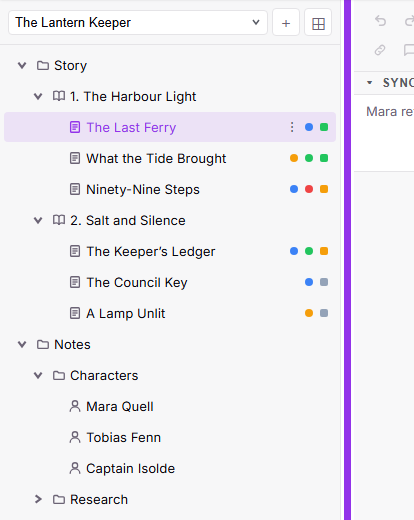Collapse the Story folder chevron
The width and height of the screenshot is (414, 520).
click(x=22, y=65)
